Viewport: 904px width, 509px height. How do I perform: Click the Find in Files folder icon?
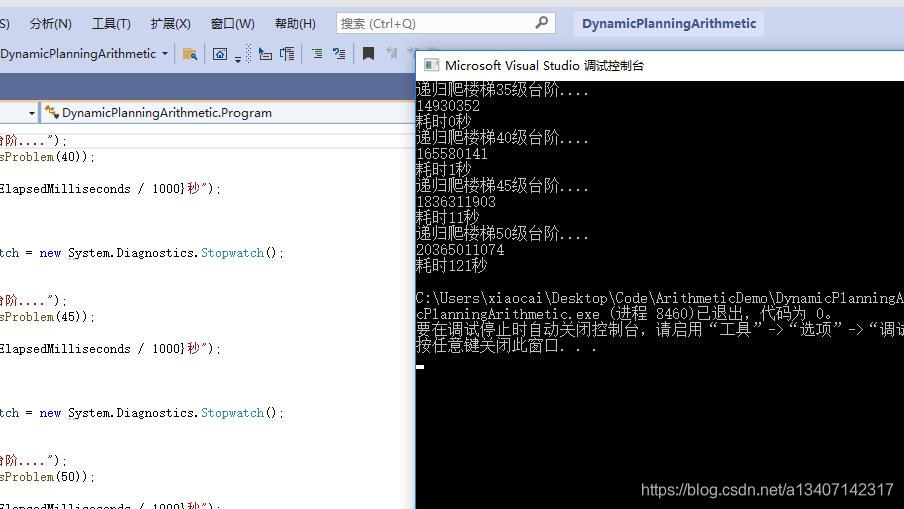[x=190, y=54]
